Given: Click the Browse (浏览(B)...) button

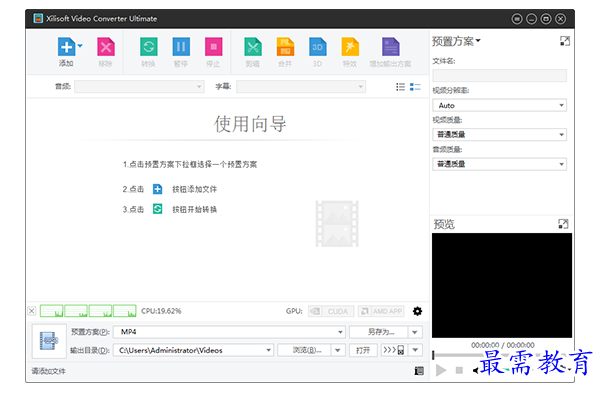Looking at the screenshot, I should [x=304, y=350].
